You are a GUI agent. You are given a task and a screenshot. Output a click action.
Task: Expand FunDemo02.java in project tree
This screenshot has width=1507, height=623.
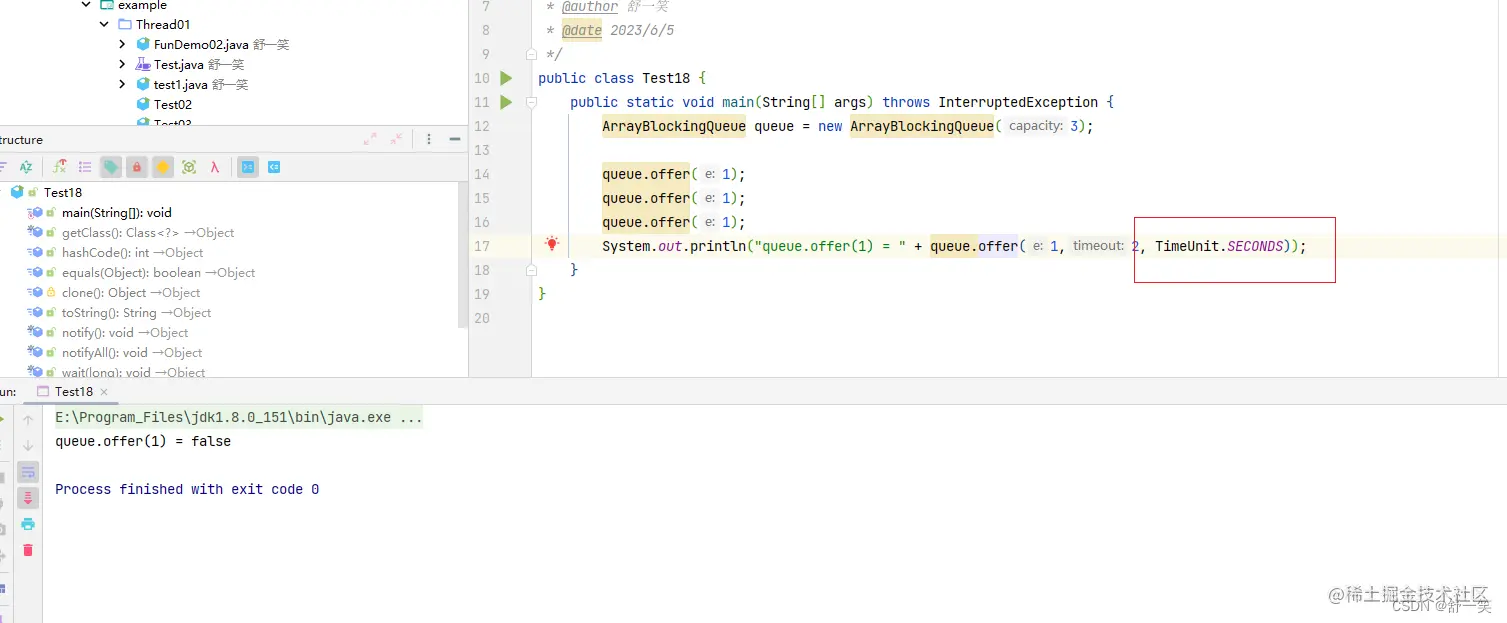tap(122, 44)
